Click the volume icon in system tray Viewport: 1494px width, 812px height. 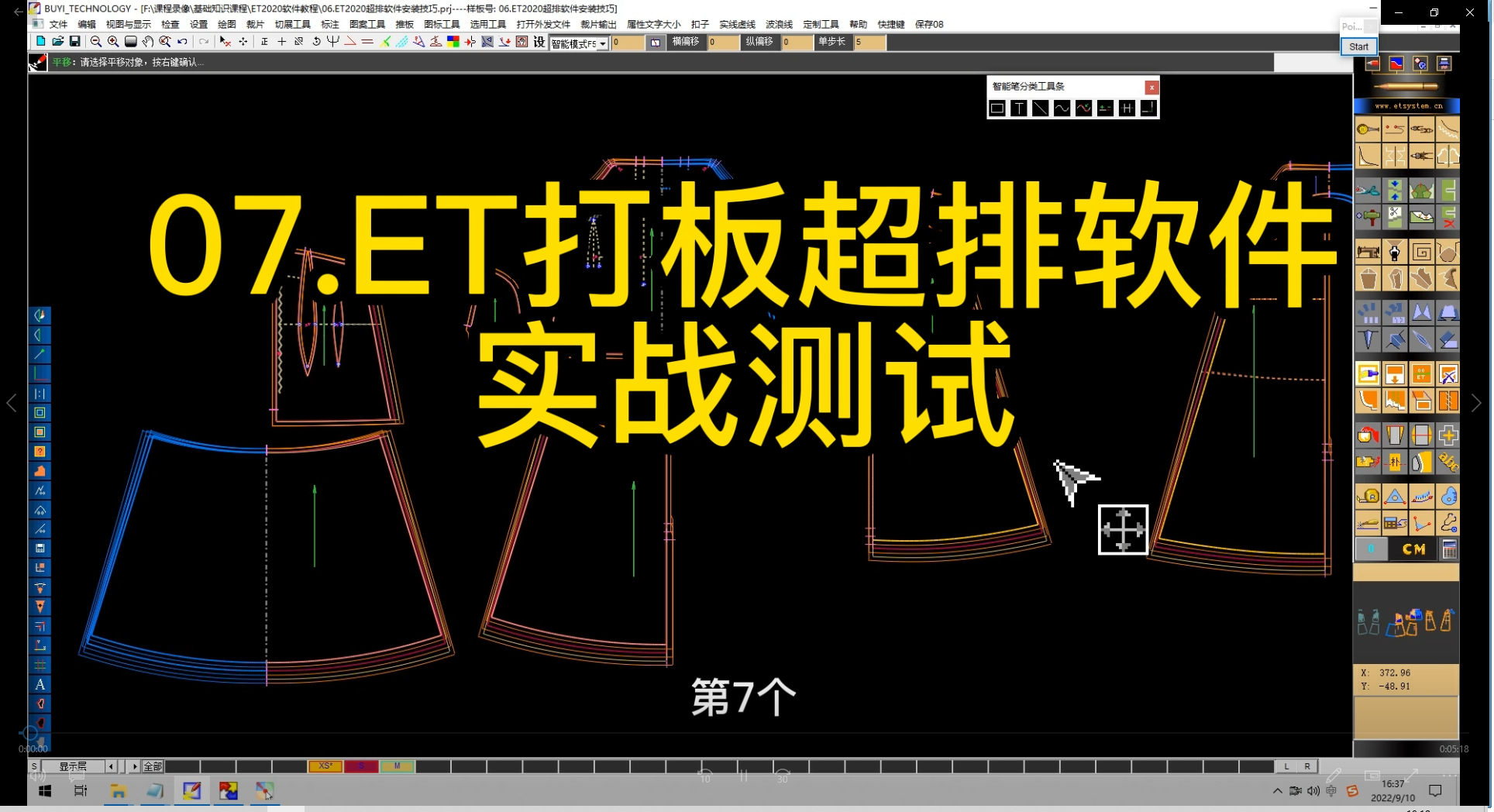[x=1313, y=791]
